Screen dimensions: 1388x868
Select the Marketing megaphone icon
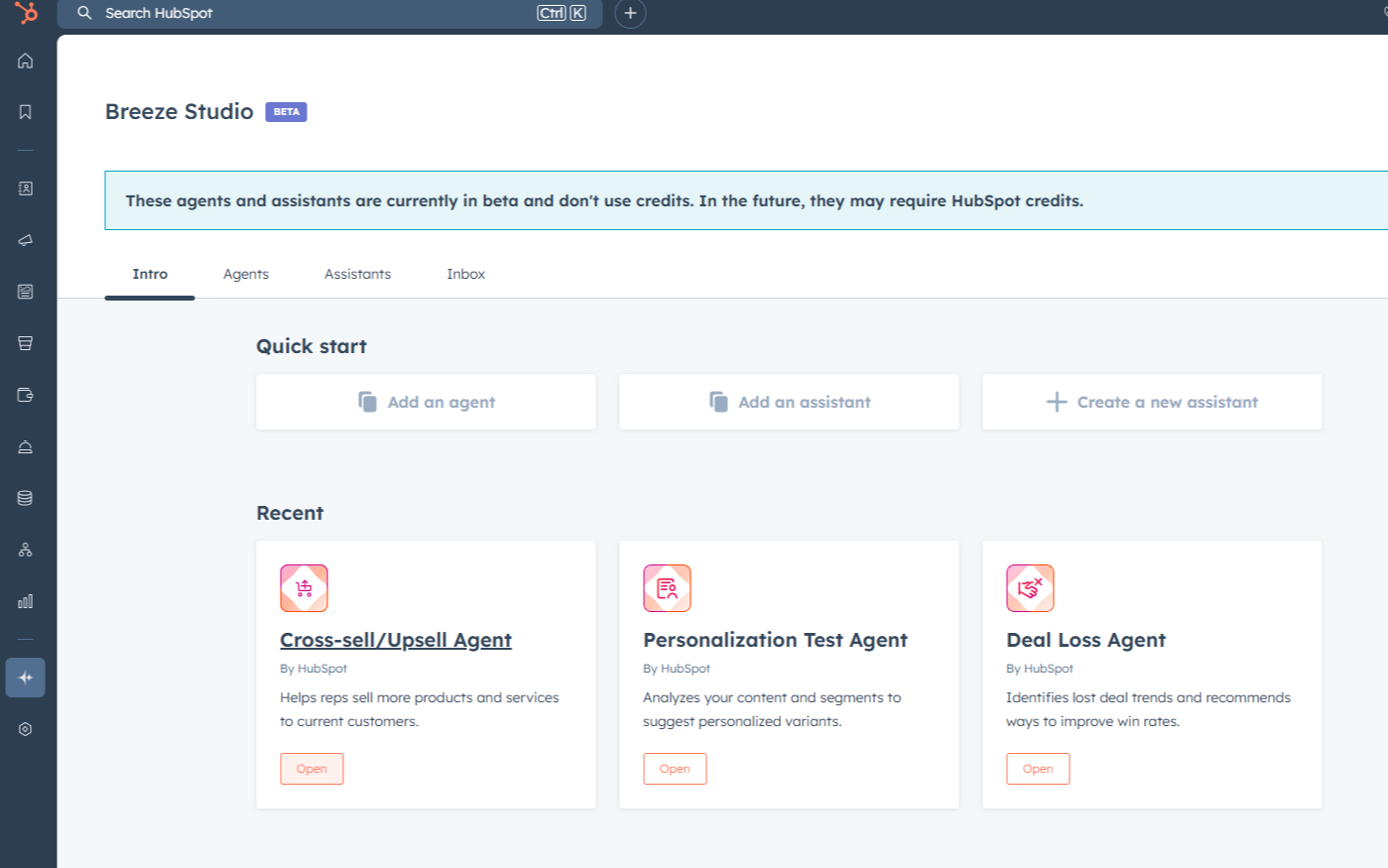point(26,239)
